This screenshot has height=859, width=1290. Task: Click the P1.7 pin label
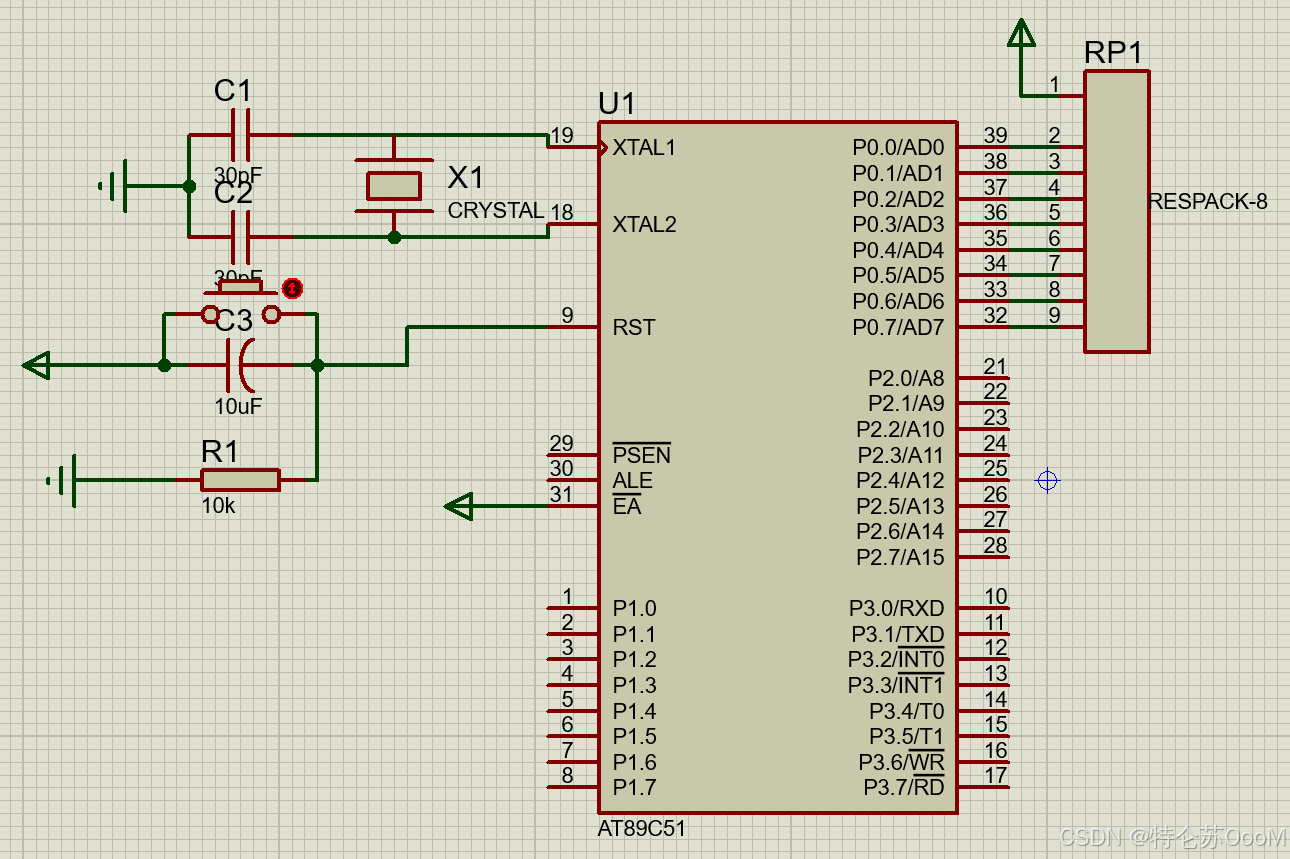634,788
